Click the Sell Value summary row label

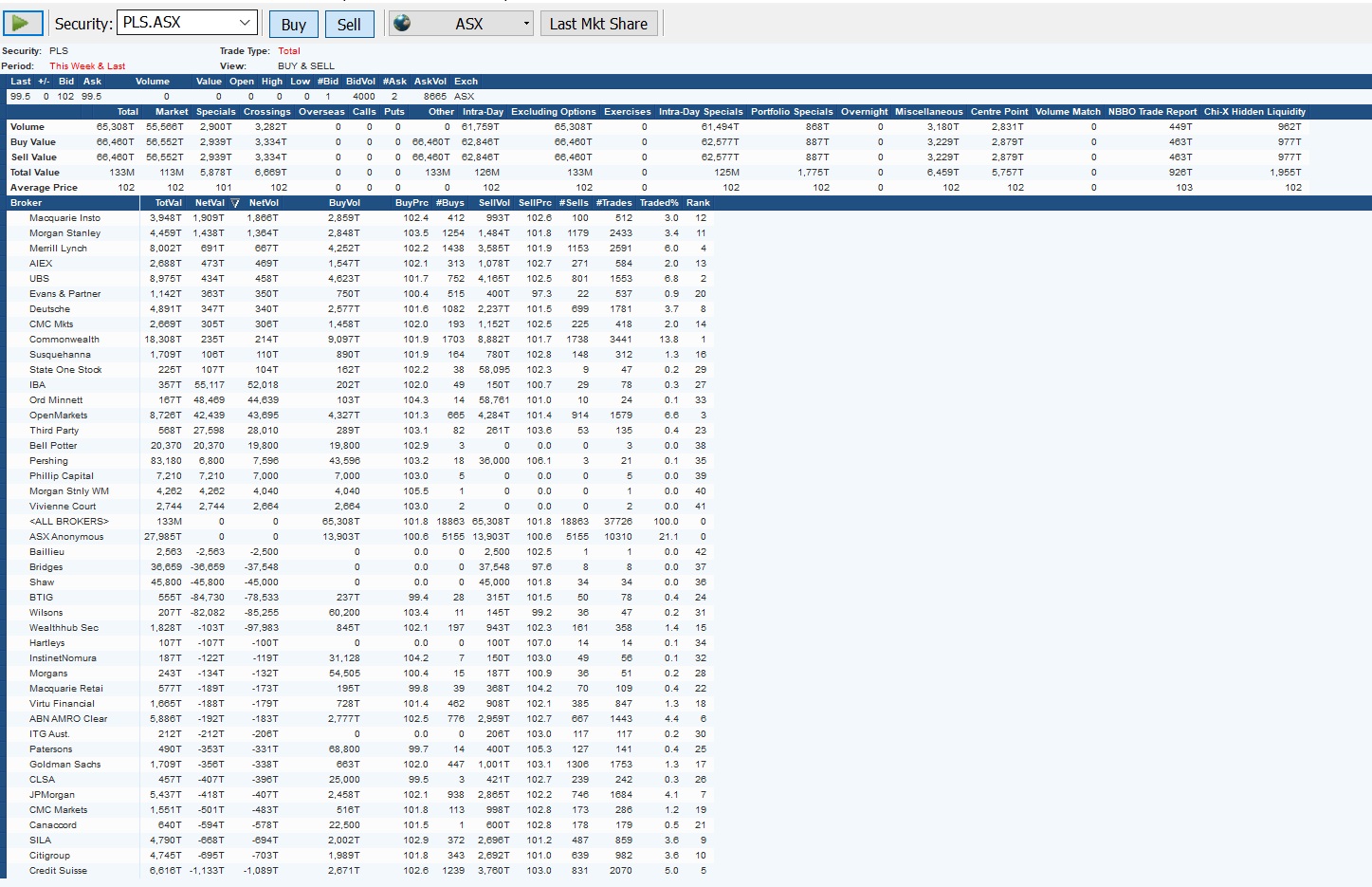tap(33, 157)
